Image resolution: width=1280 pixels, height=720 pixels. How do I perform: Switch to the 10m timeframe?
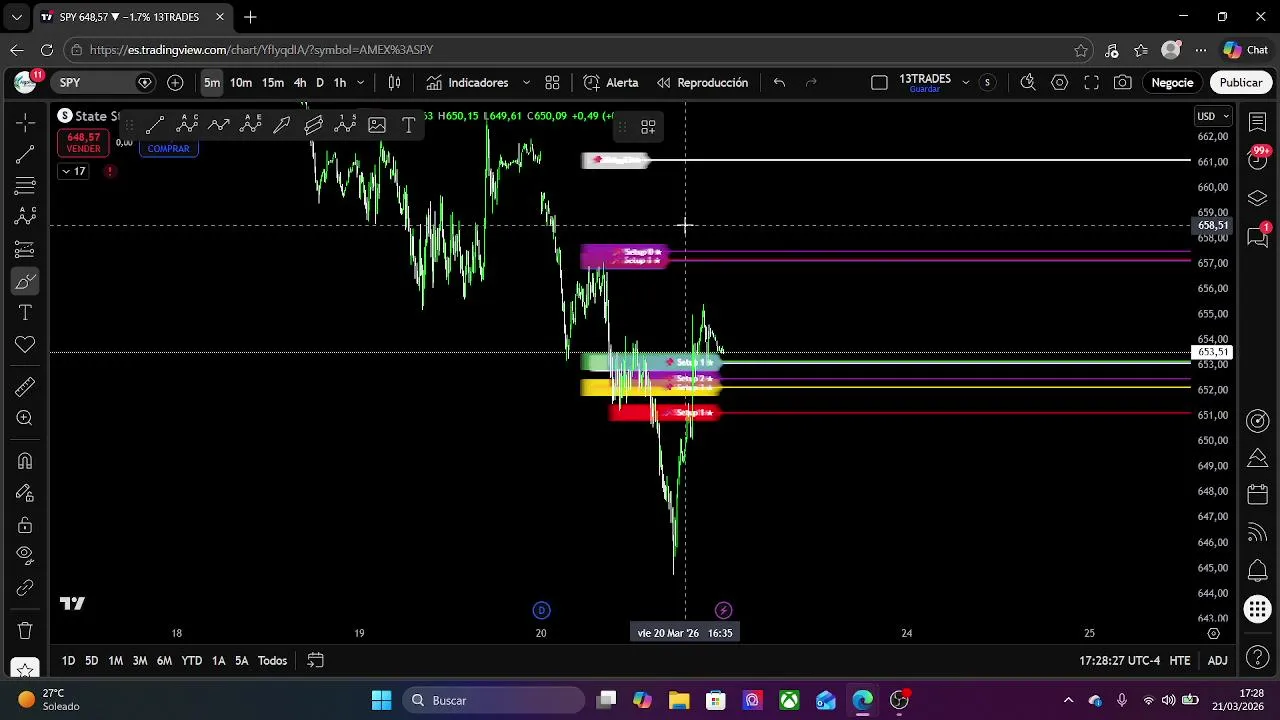point(241,83)
